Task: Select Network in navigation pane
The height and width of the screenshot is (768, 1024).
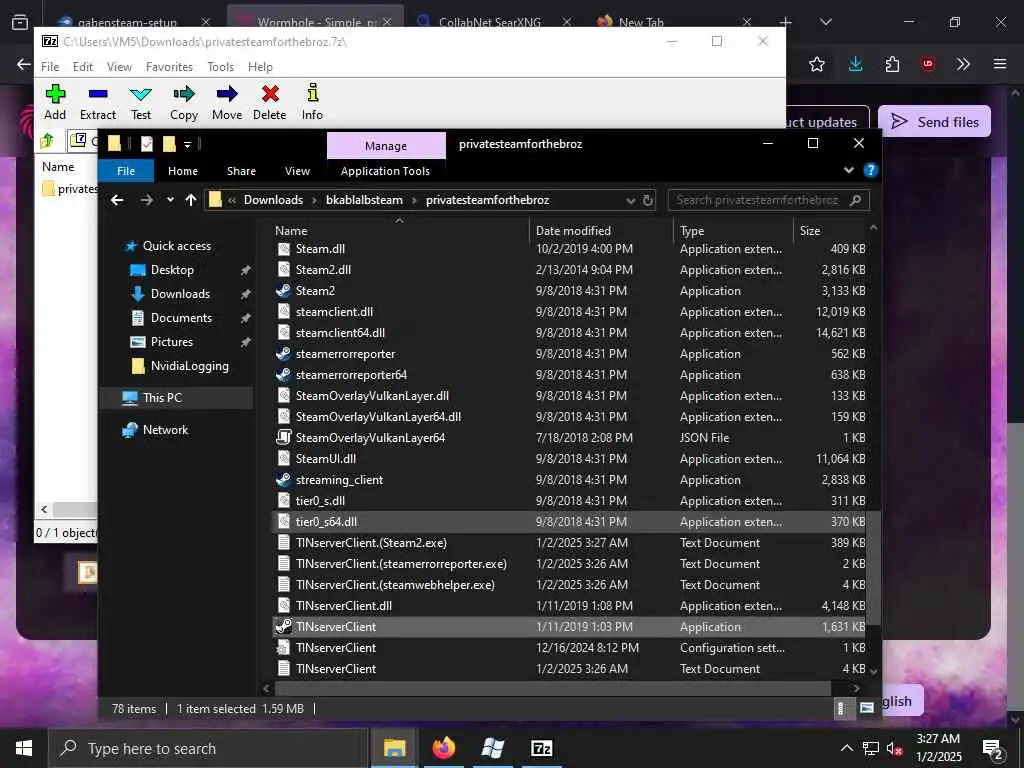Action: [165, 430]
